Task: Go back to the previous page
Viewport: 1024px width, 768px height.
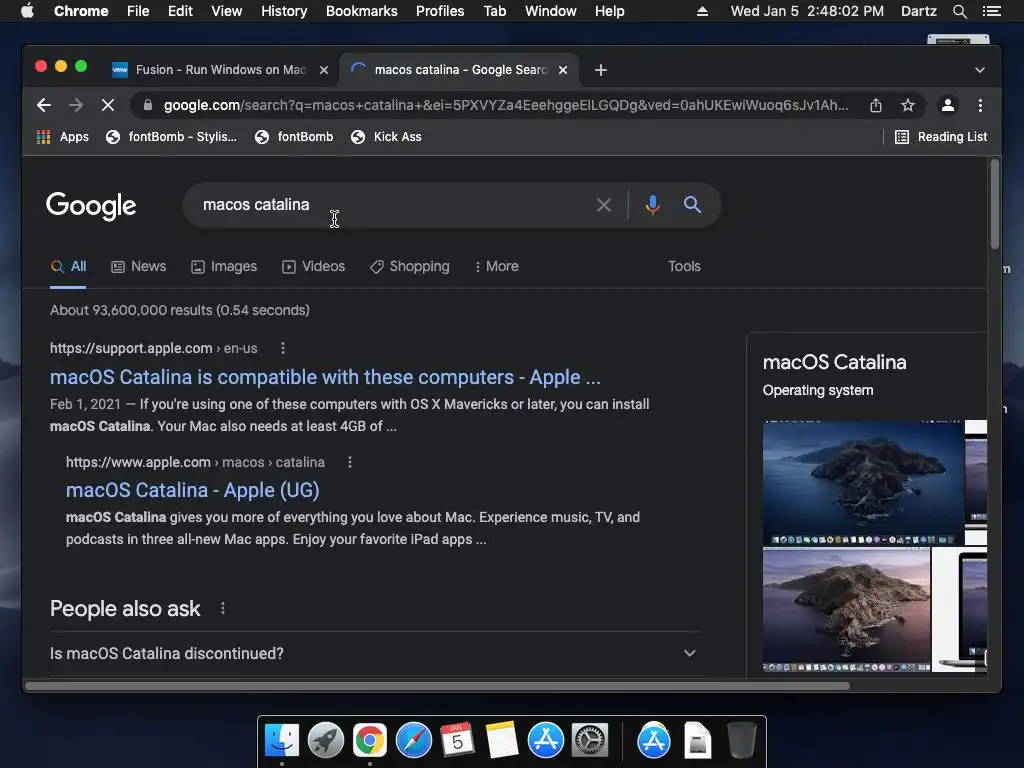Action: (x=44, y=105)
